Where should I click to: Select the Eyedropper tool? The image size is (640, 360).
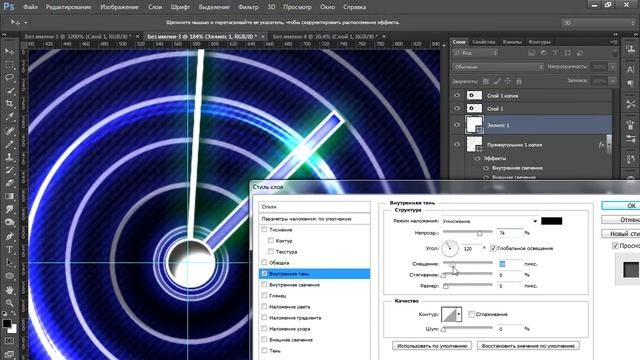pos(10,117)
